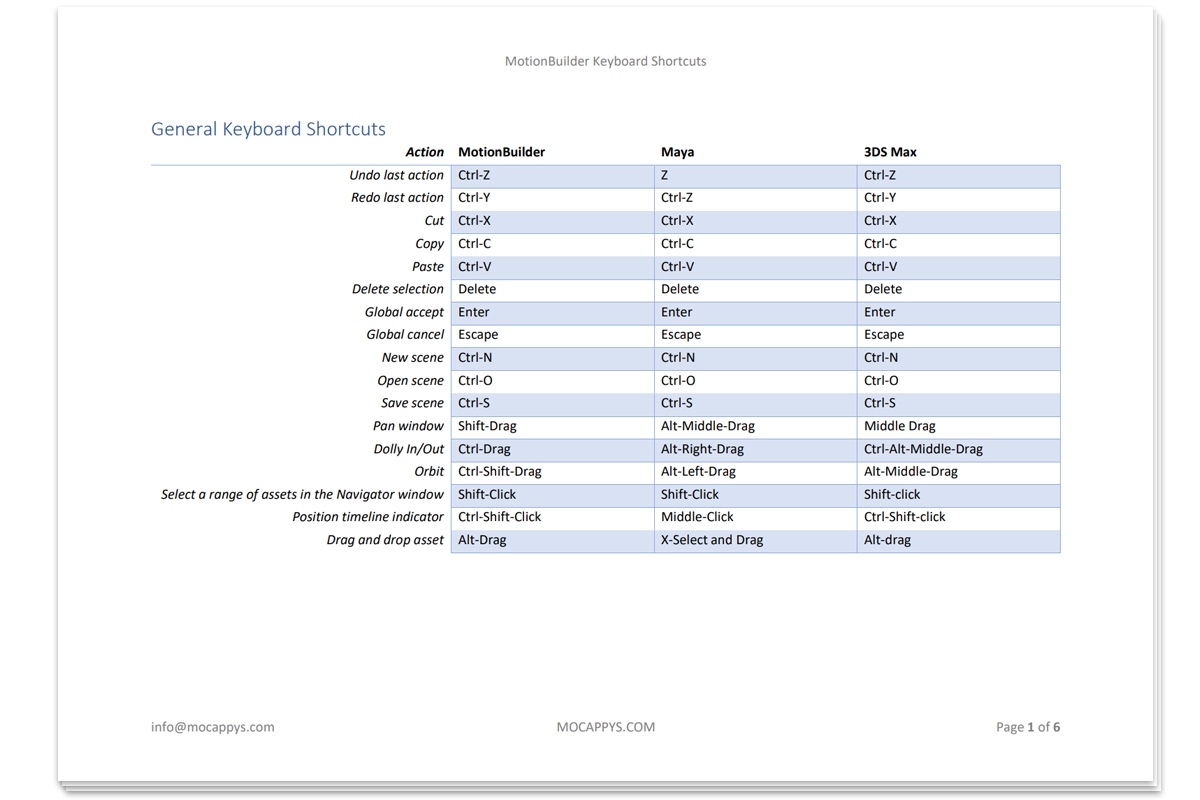This screenshot has height=800, width=1200.
Task: Select the Maya column header
Action: 677,152
